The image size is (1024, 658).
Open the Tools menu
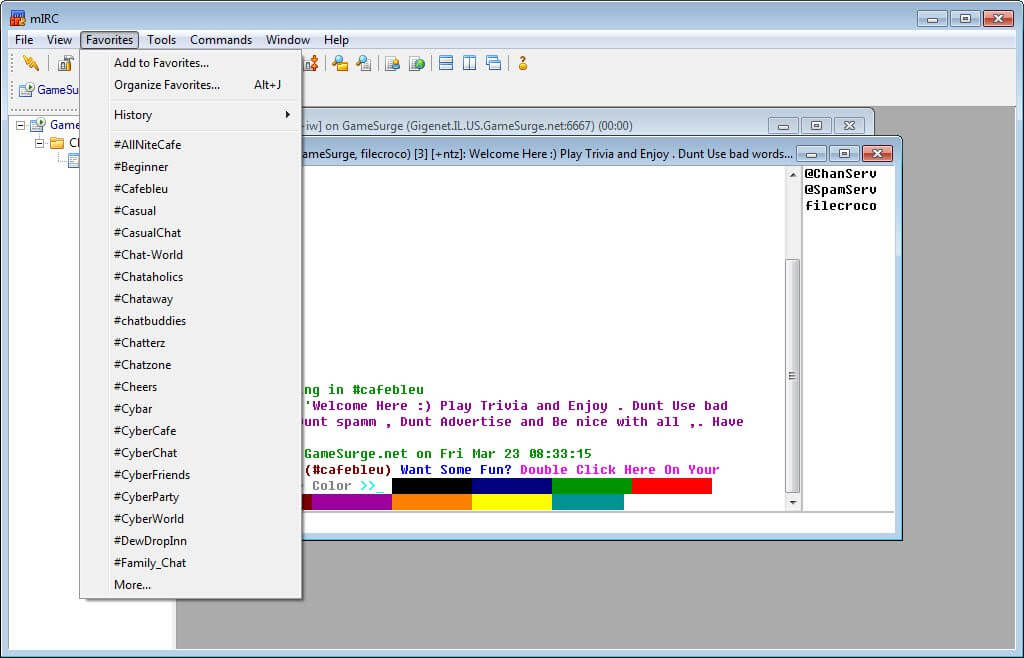pos(161,40)
